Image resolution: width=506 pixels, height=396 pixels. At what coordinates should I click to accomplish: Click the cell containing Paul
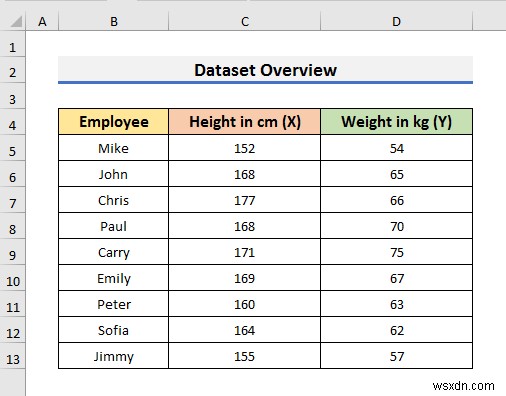click(x=114, y=226)
